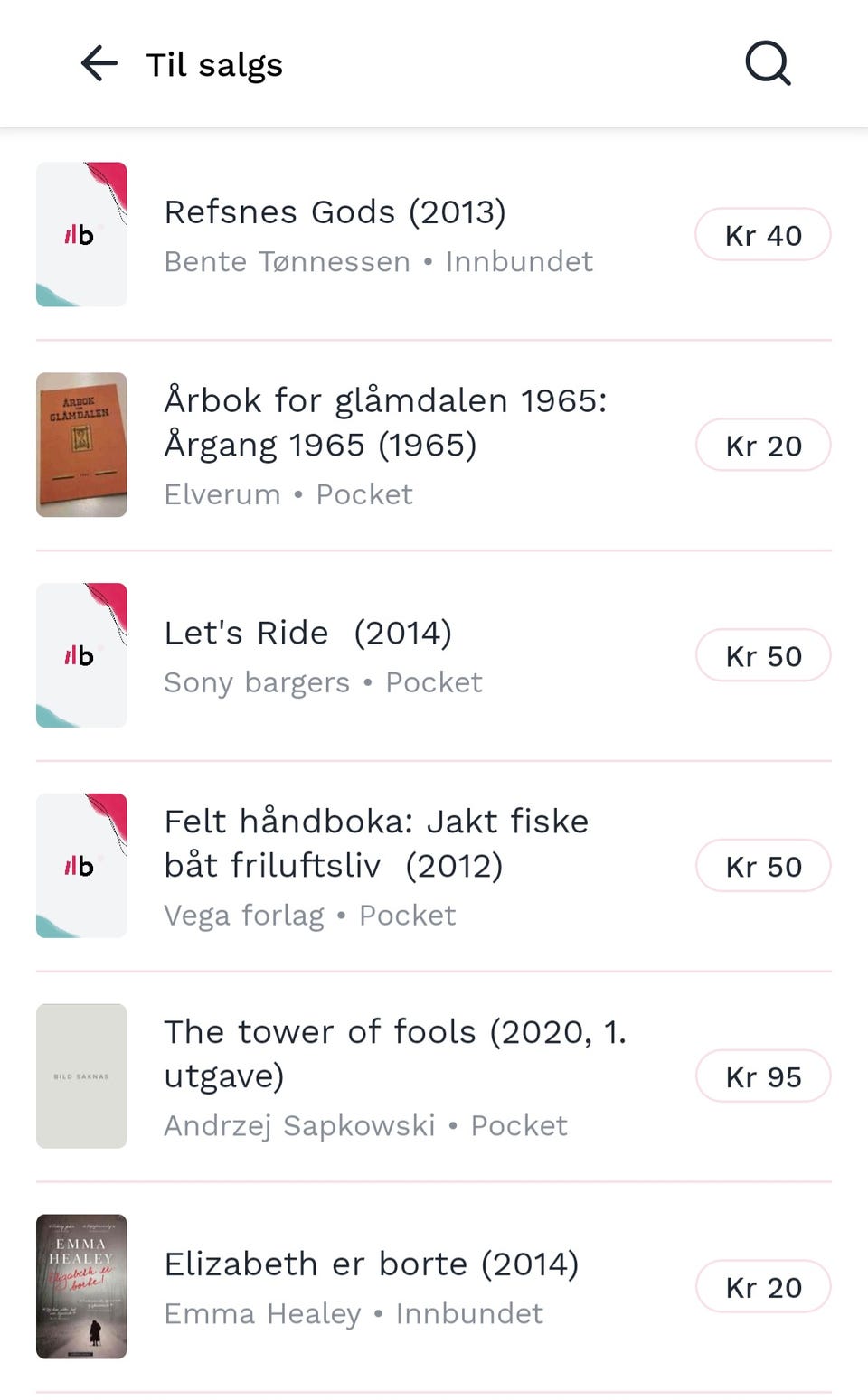Tap Kr 20 price for Elizabeth er borte
This screenshot has height=1400, width=868.
click(x=763, y=1287)
